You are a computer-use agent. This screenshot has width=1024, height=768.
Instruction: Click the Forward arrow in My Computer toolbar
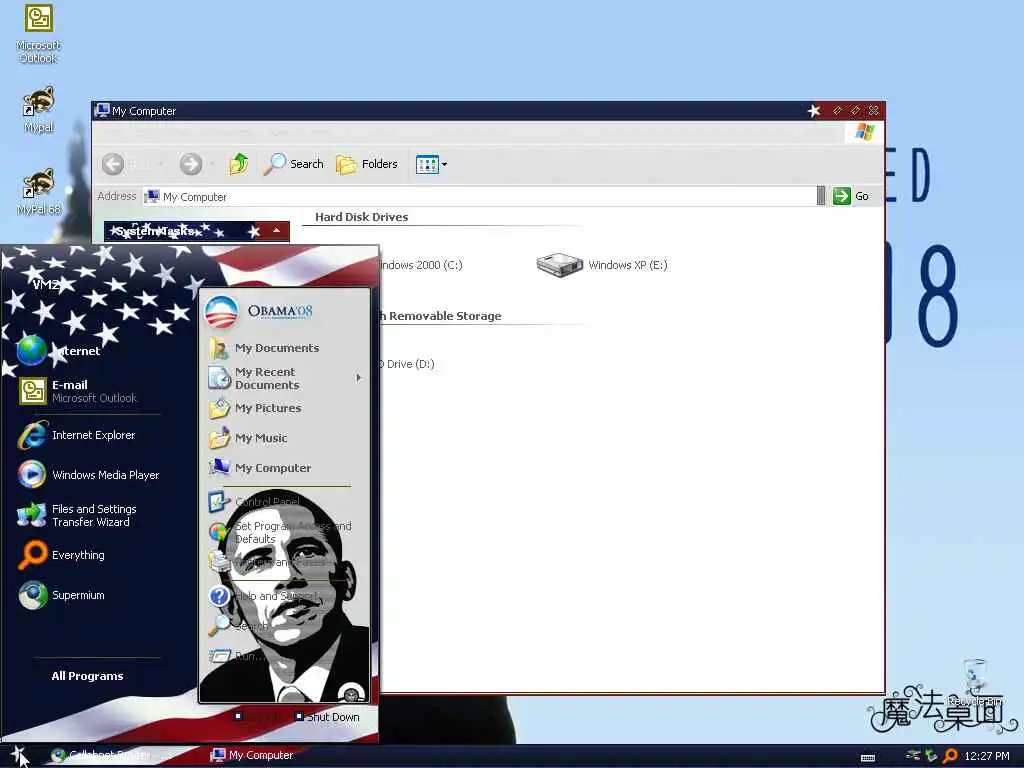pyautogui.click(x=191, y=164)
